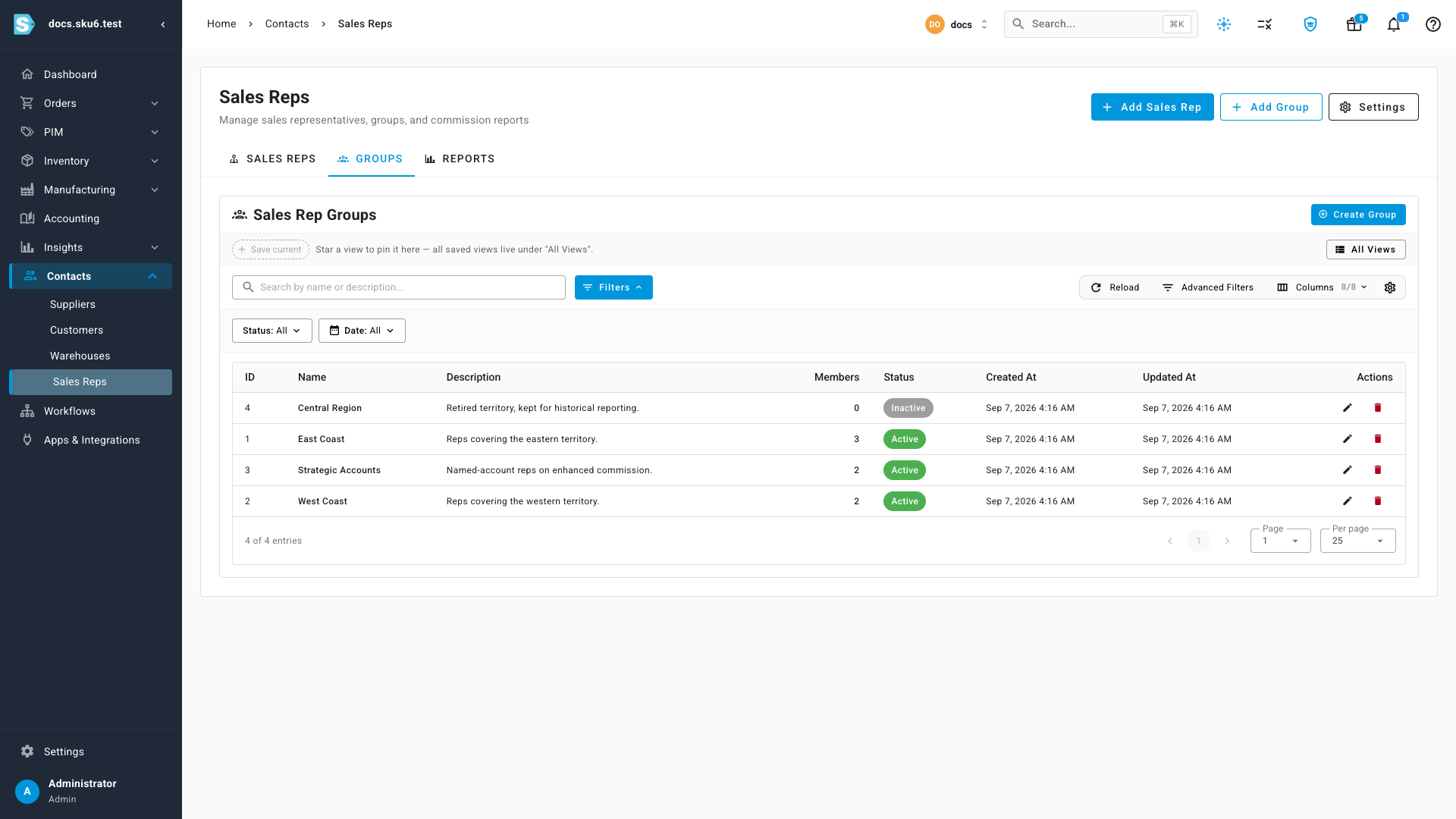1456x819 pixels.
Task: Edit the West Coast group
Action: coord(1348,501)
